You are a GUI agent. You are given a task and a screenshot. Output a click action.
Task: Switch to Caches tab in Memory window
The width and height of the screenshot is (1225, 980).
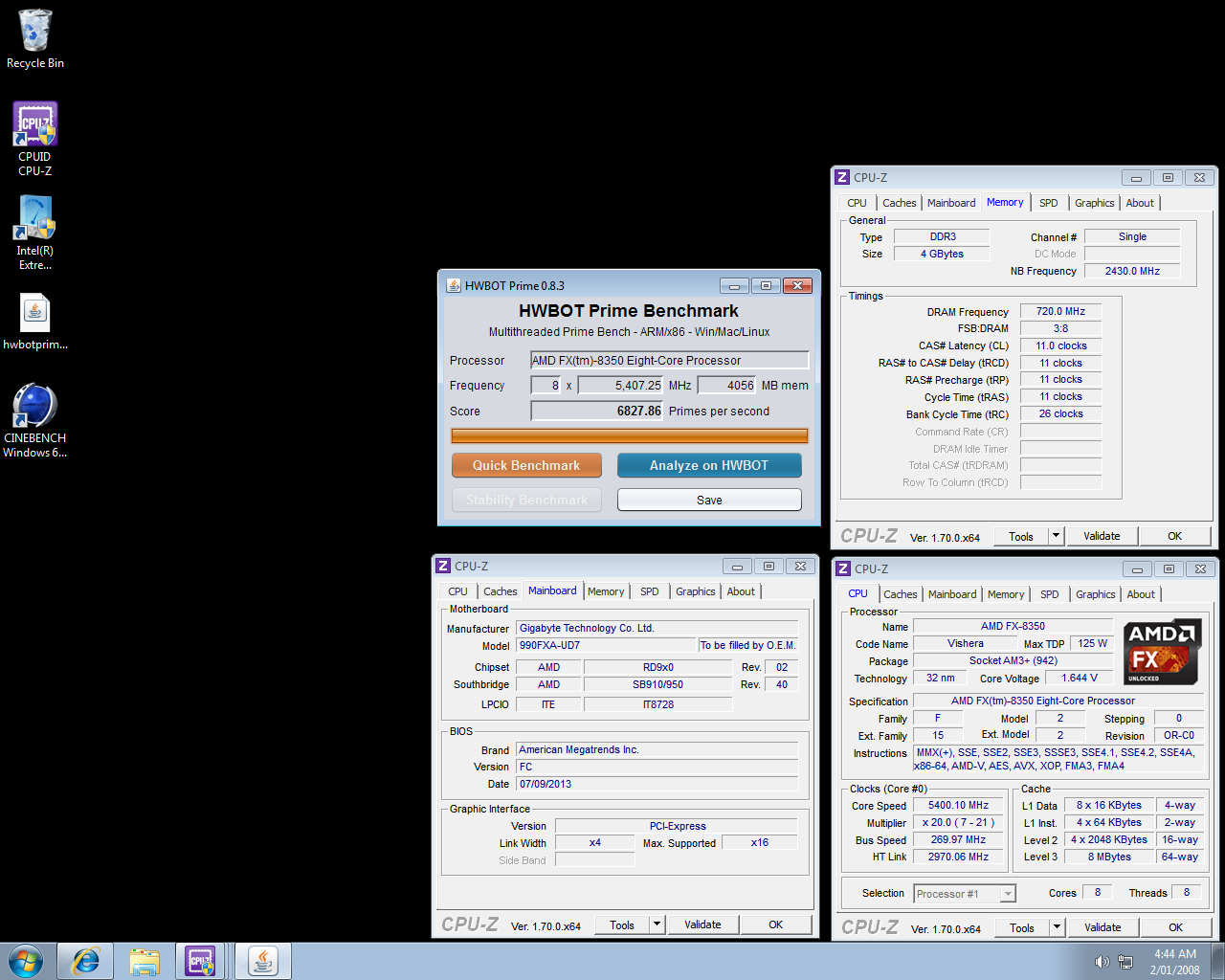coord(899,203)
